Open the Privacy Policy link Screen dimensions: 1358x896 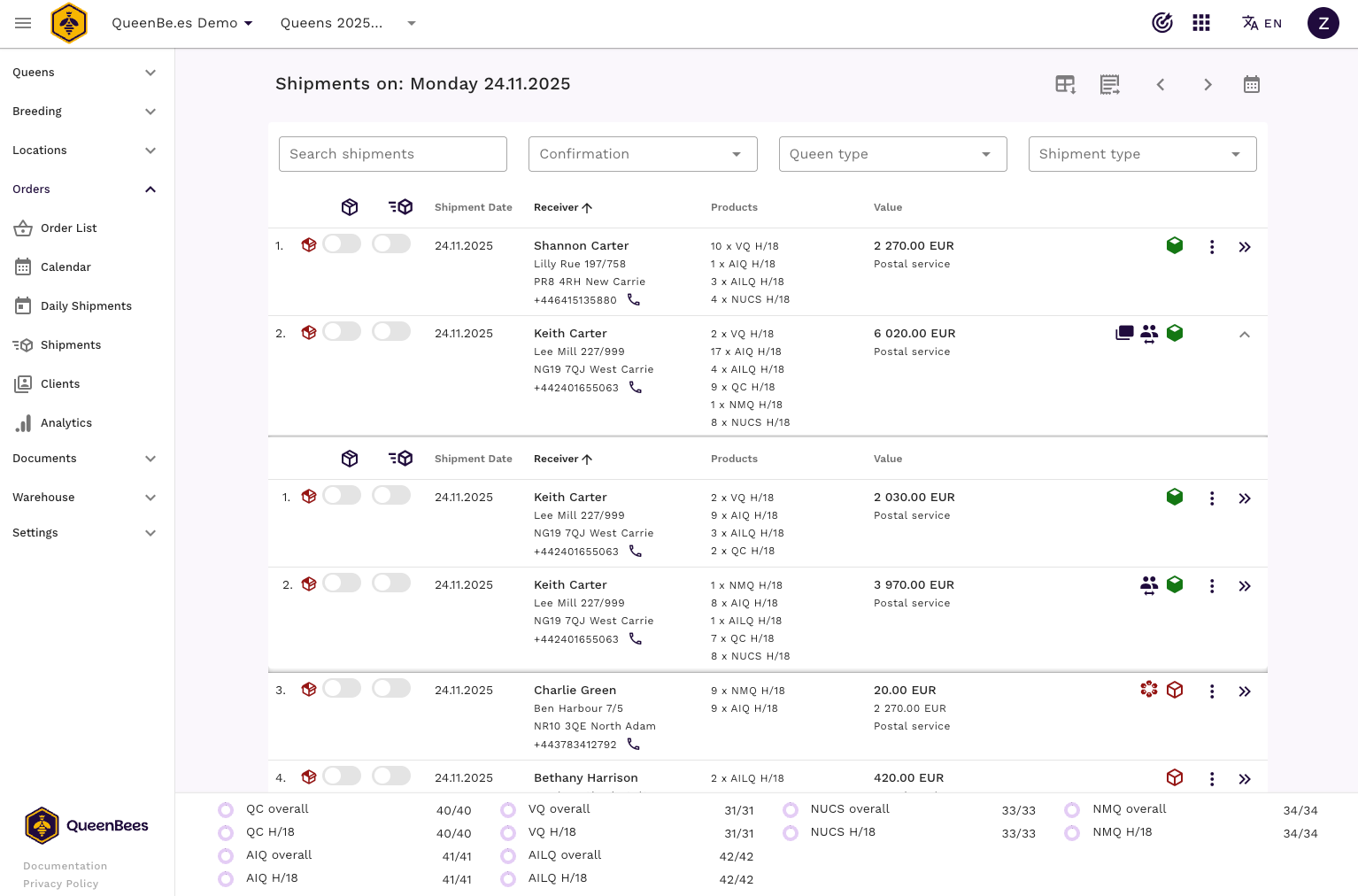pyautogui.click(x=60, y=884)
